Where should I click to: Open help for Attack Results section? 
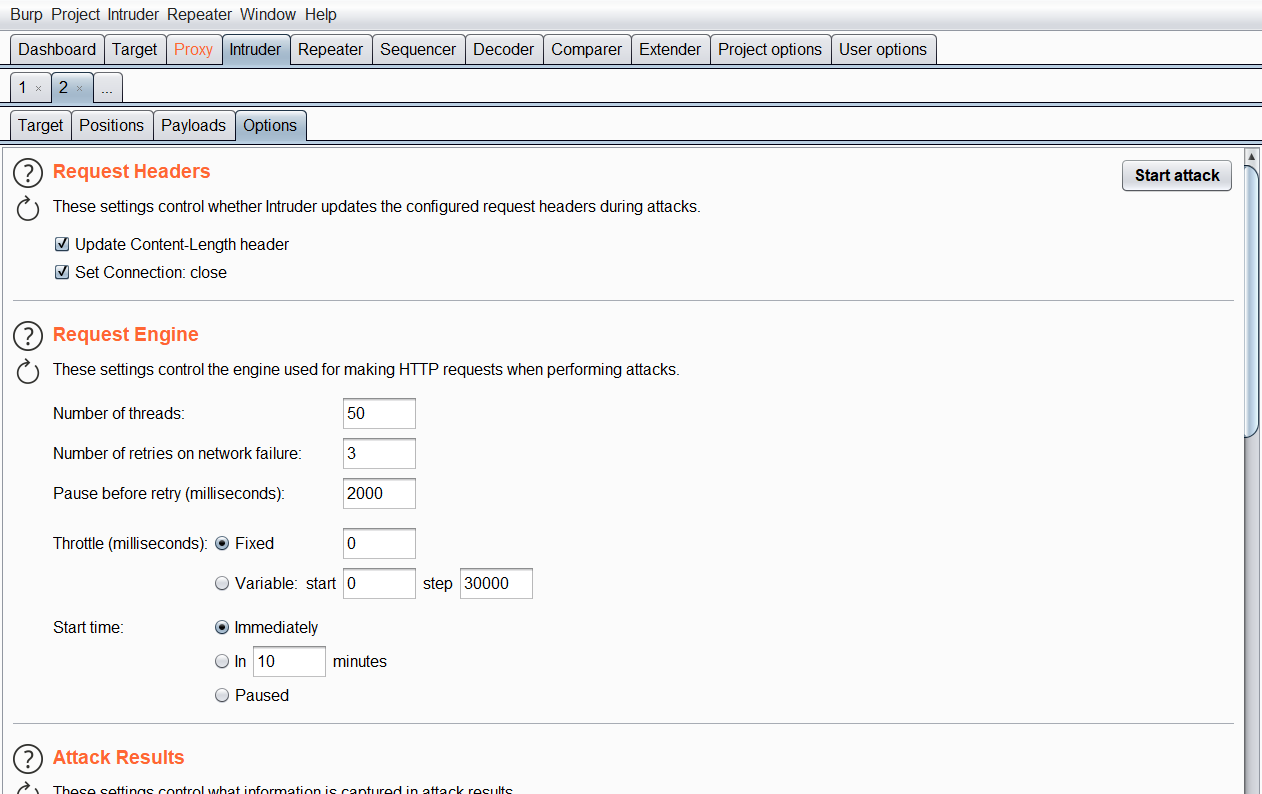[x=28, y=759]
